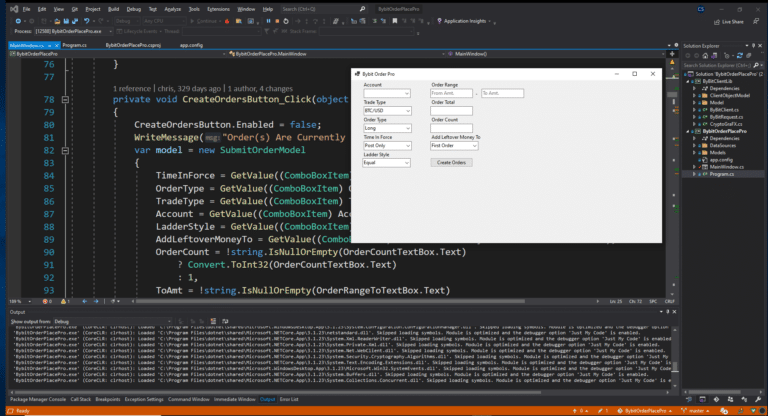Screen dimensions: 768x416
Task: Open the Package Manager Console tab
Action: pyautogui.click(x=38, y=399)
